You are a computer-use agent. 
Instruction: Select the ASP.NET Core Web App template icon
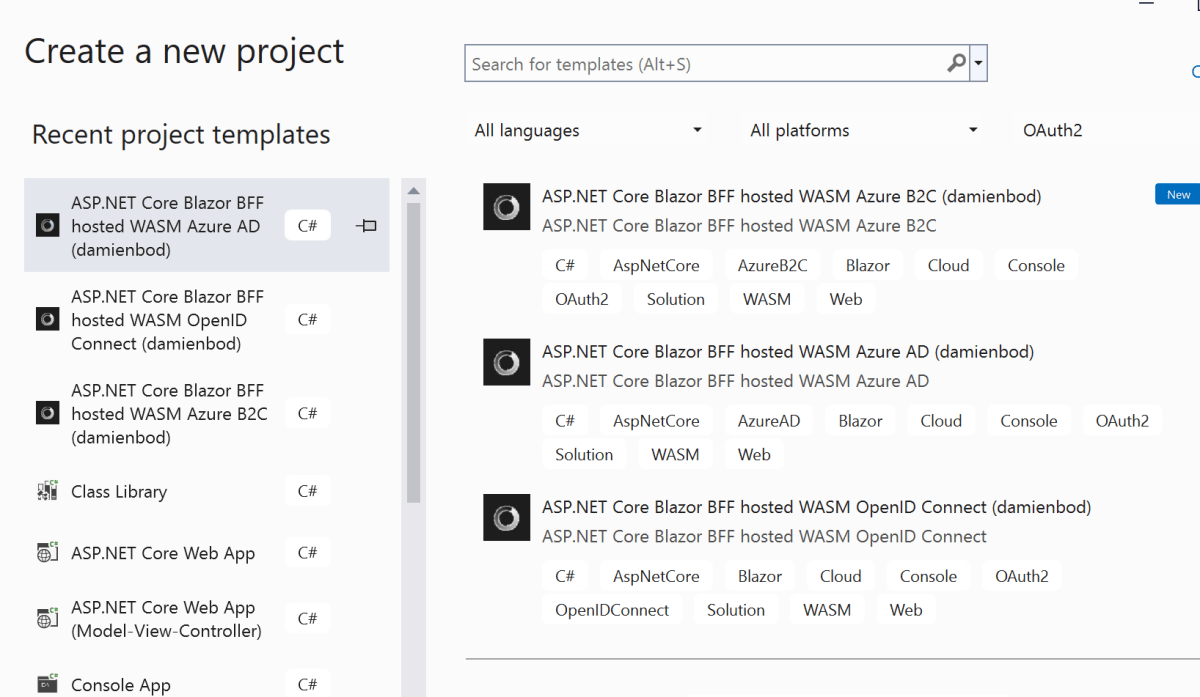pyautogui.click(x=47, y=552)
